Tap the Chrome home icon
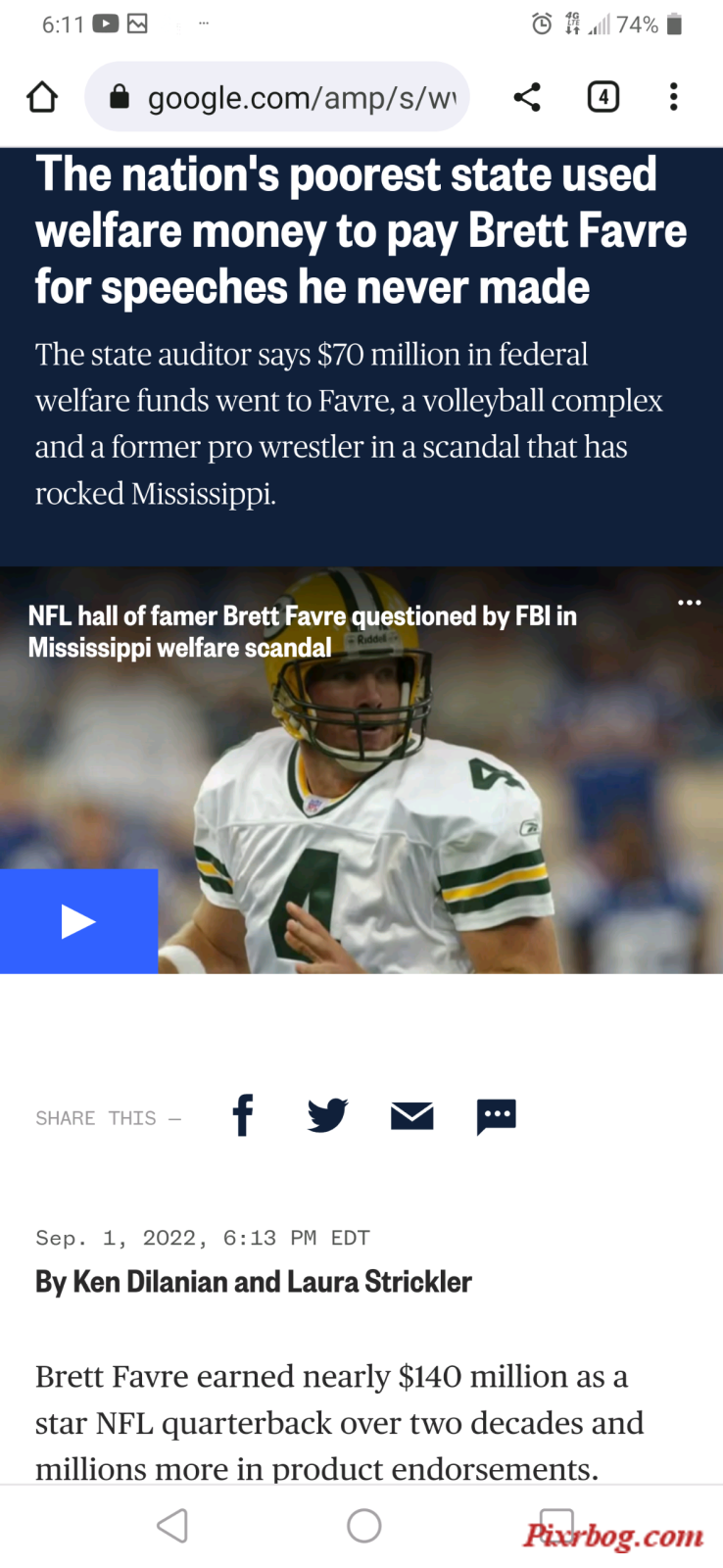The image size is (723, 1568). (x=42, y=97)
